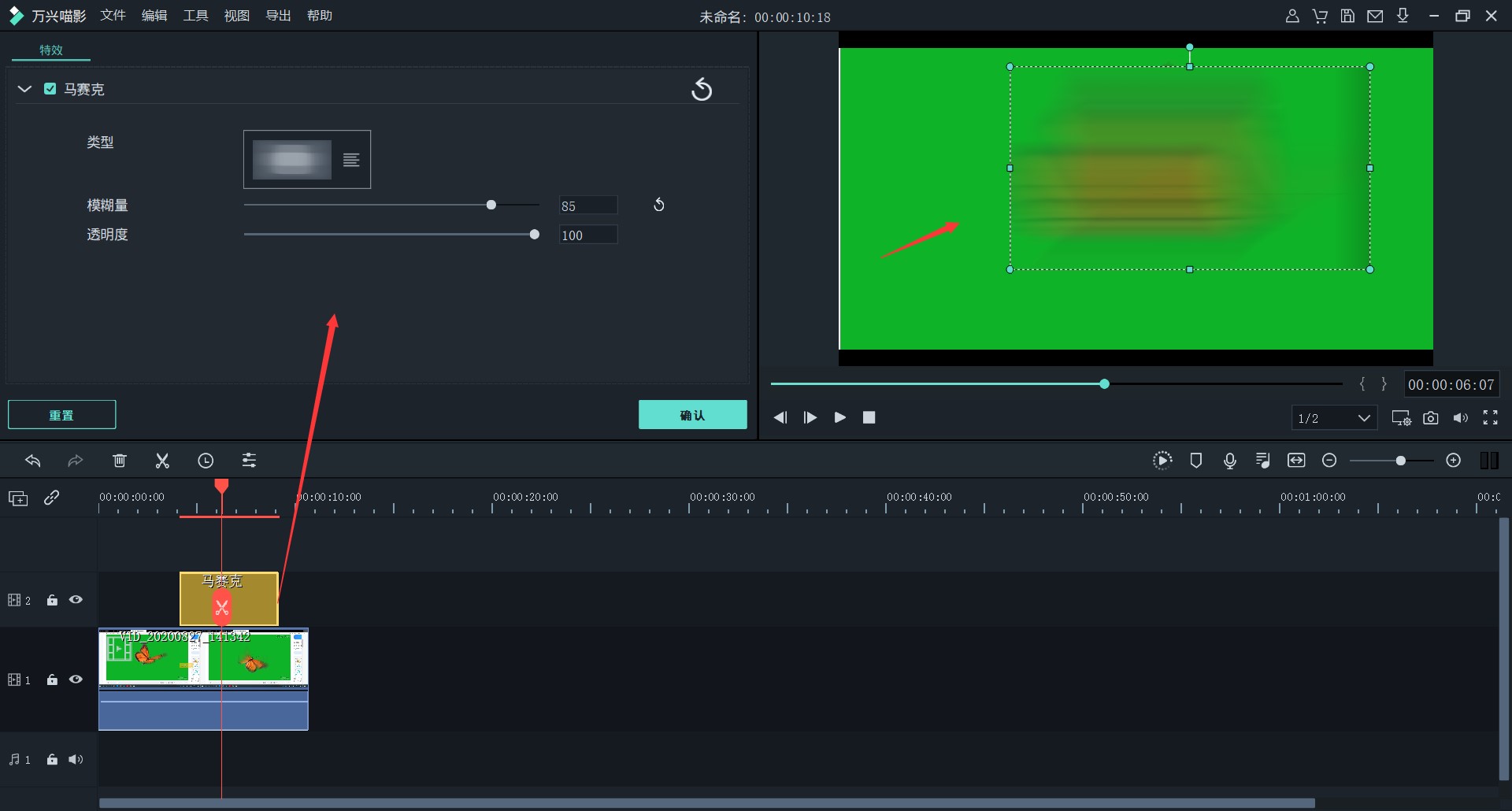The image size is (1512, 811).
Task: Open the 文件 menu
Action: [113, 16]
